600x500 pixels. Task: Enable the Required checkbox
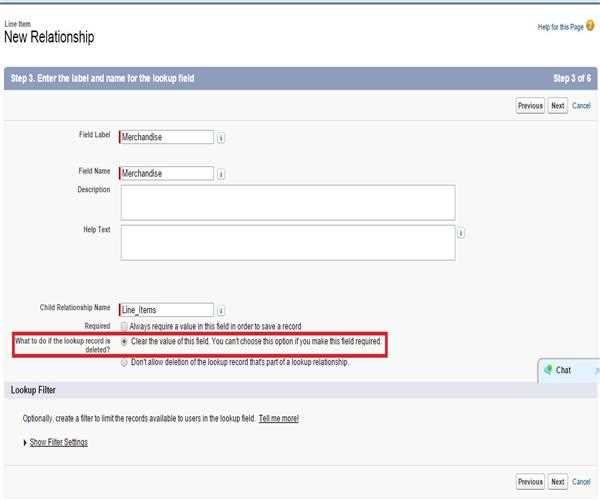pos(124,326)
